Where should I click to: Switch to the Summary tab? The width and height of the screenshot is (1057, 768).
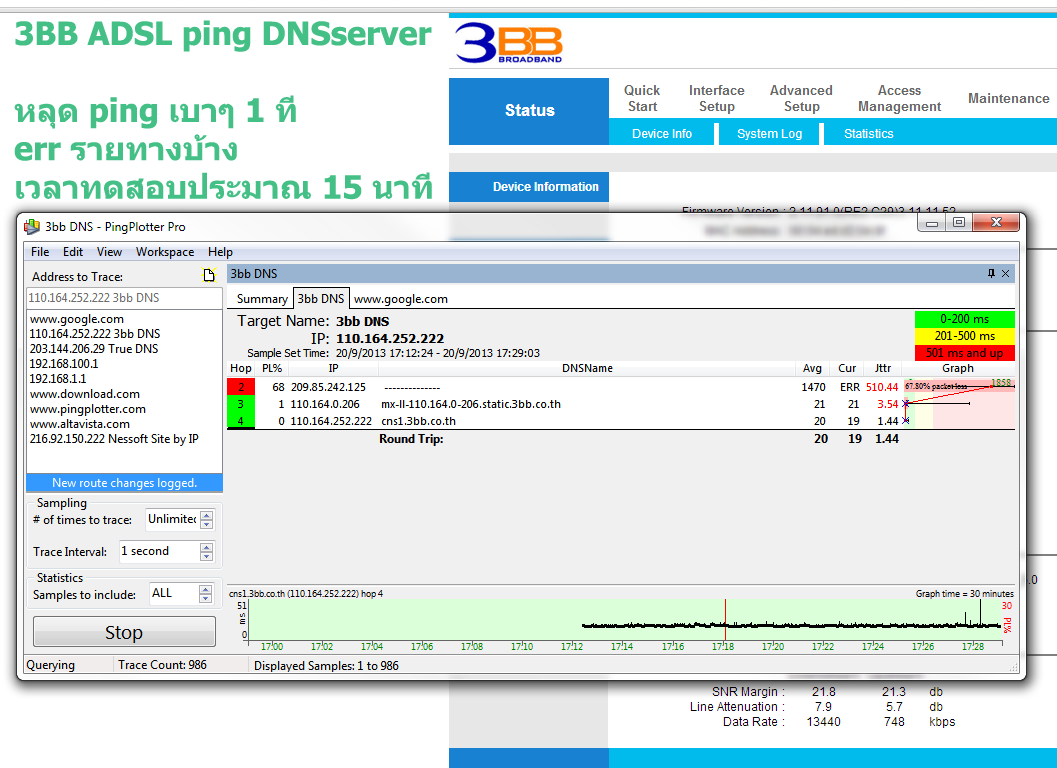click(262, 299)
